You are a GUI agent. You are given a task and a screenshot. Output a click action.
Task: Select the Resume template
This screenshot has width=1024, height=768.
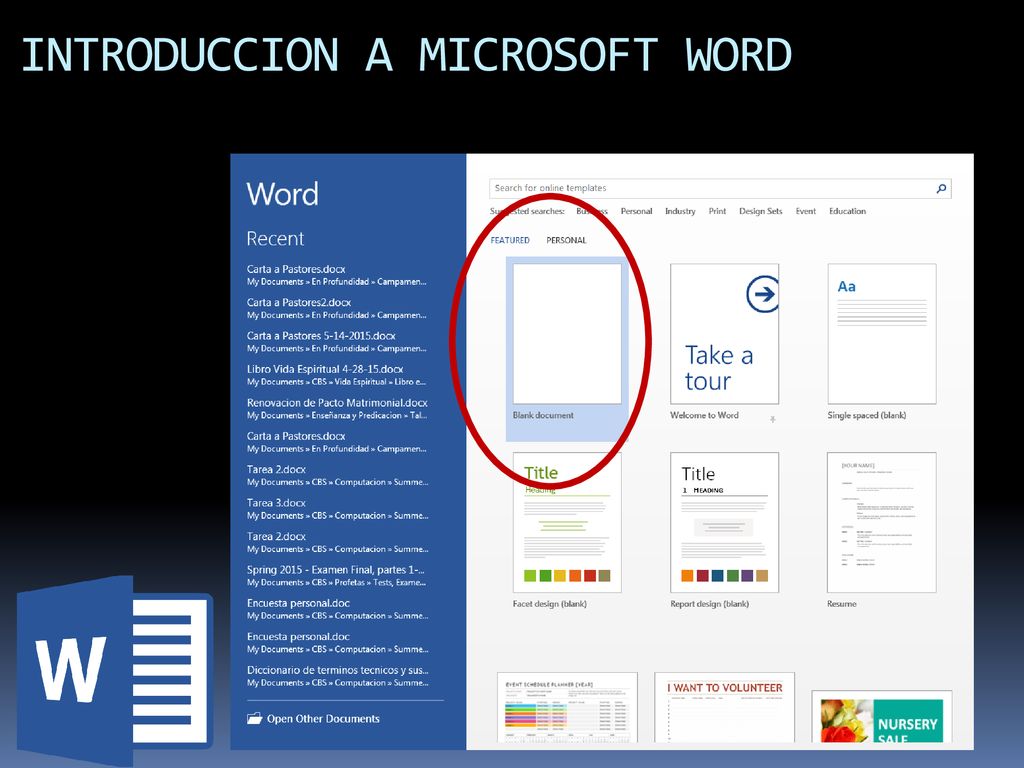pyautogui.click(x=882, y=522)
